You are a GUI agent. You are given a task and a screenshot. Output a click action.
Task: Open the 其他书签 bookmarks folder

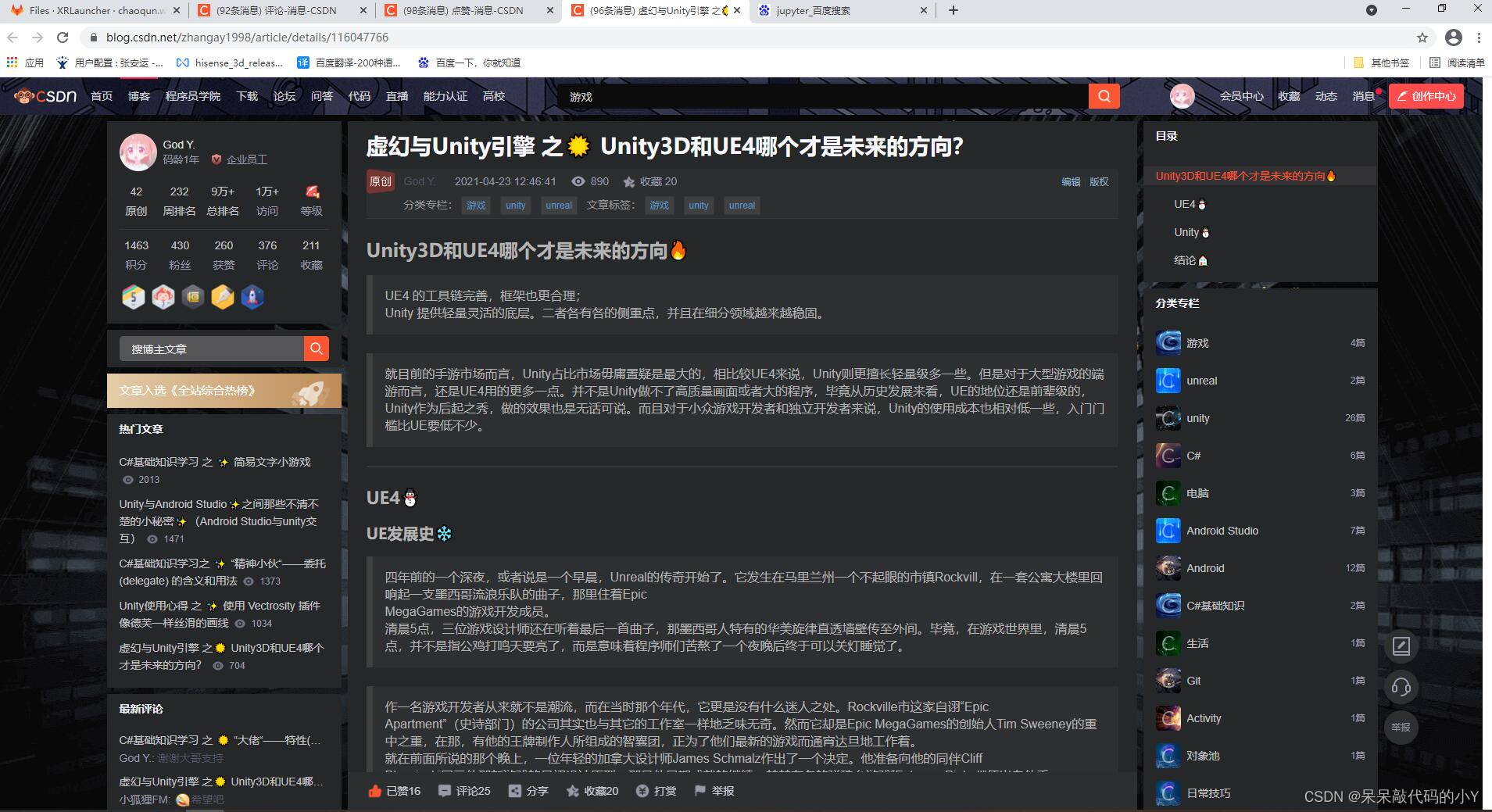[x=1381, y=63]
